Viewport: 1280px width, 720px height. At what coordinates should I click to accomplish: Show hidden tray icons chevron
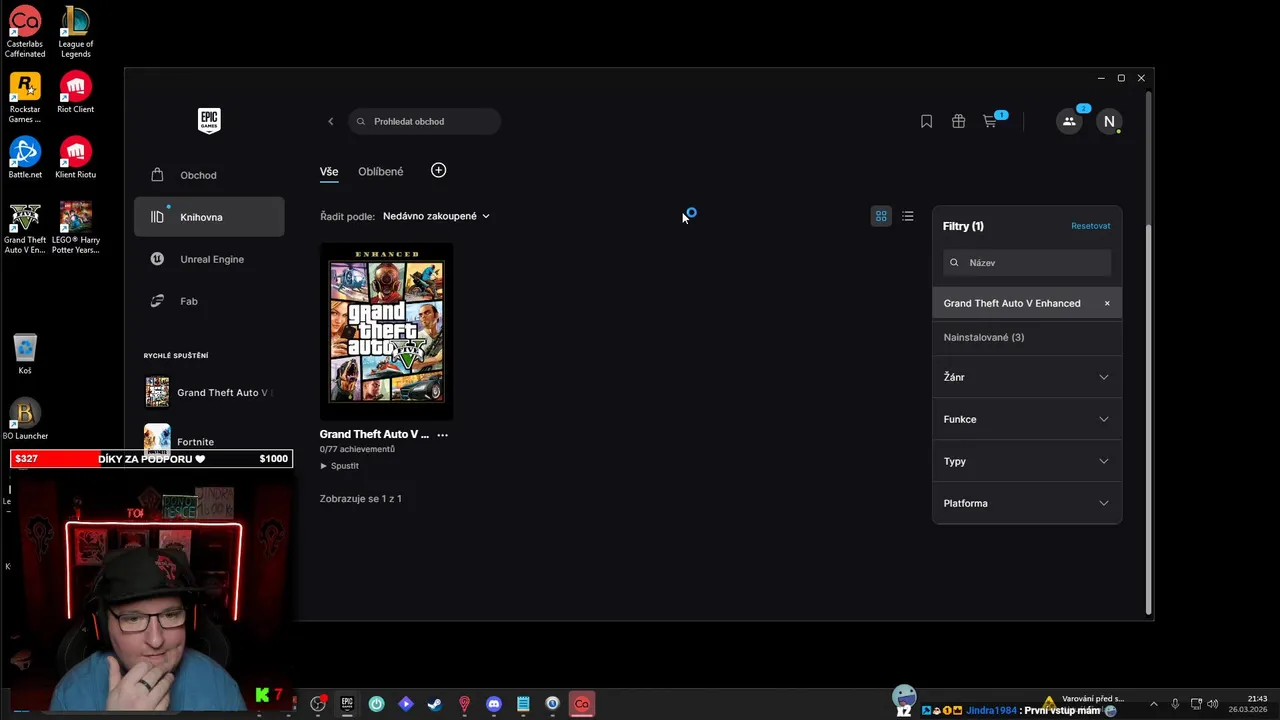[1153, 704]
